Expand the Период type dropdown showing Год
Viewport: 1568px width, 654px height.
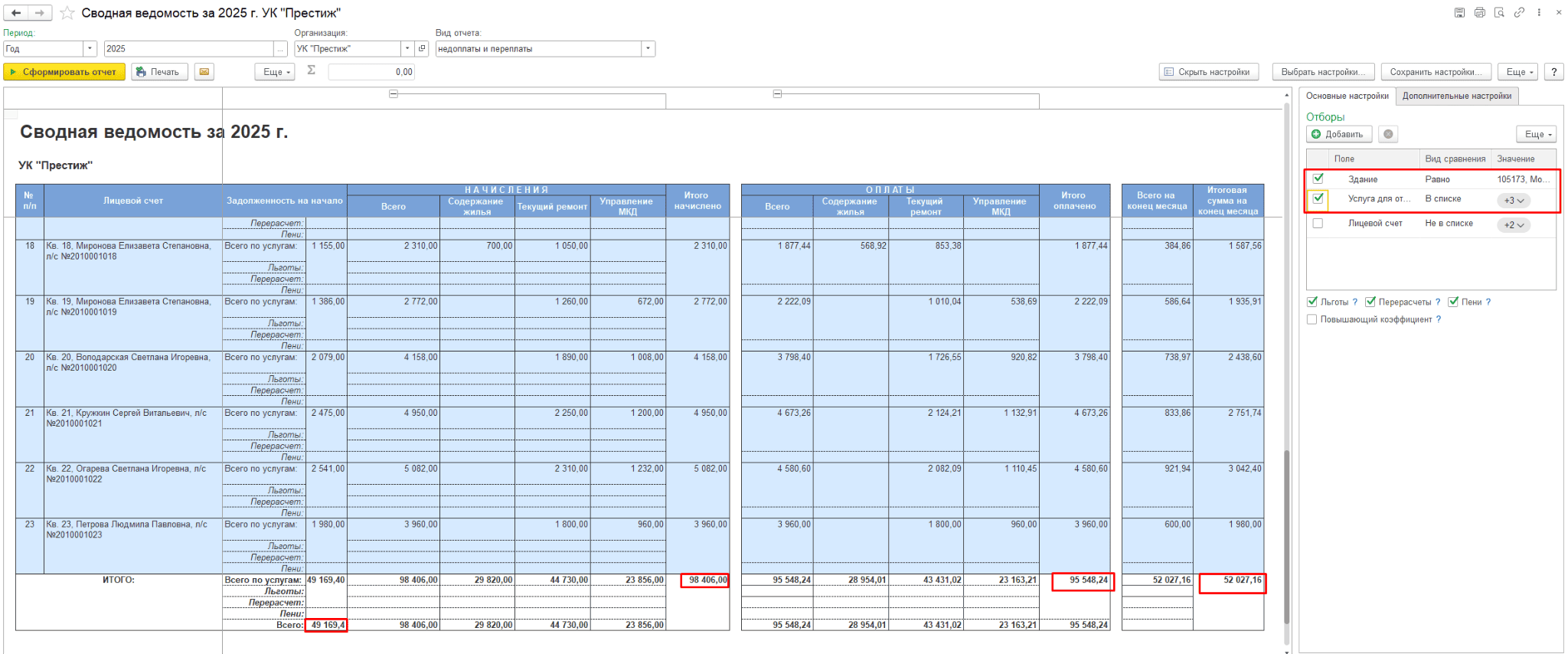90,49
